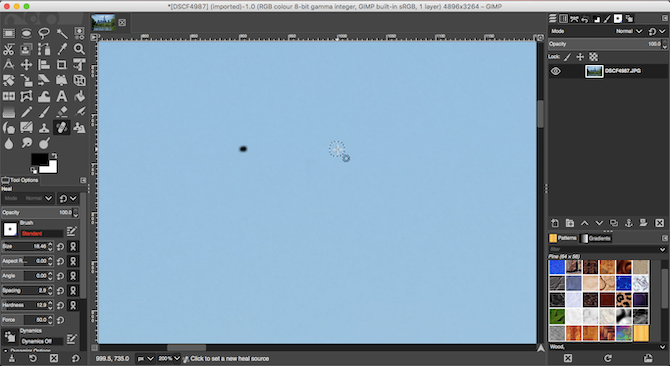The image size is (670, 366).
Task: Select the Fuzzy Select magic wand tool
Action: tap(62, 33)
